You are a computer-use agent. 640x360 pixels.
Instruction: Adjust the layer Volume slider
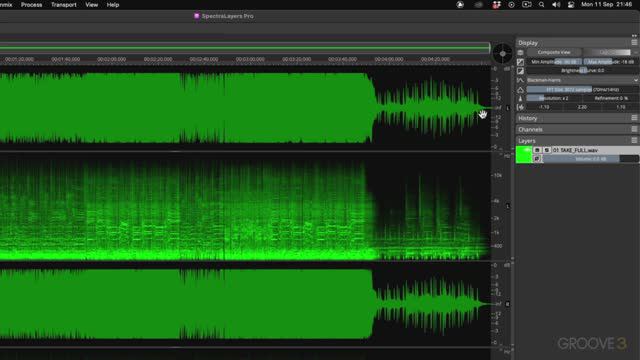pyautogui.click(x=591, y=159)
